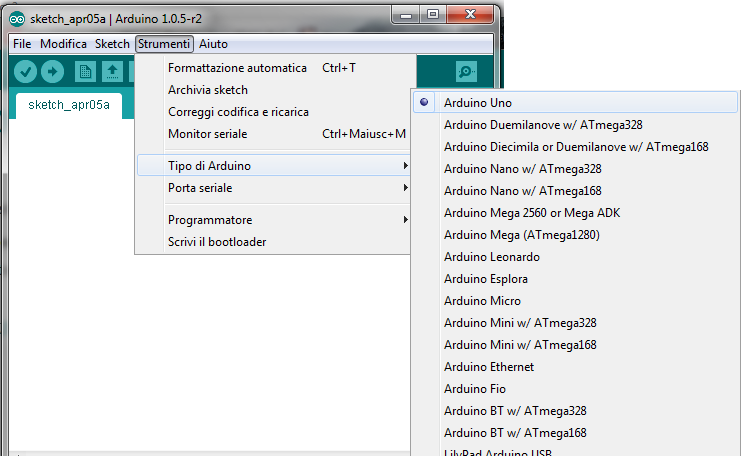The height and width of the screenshot is (459, 753).
Task: Choose Correggi codifica e ricarica
Action: click(x=274, y=112)
